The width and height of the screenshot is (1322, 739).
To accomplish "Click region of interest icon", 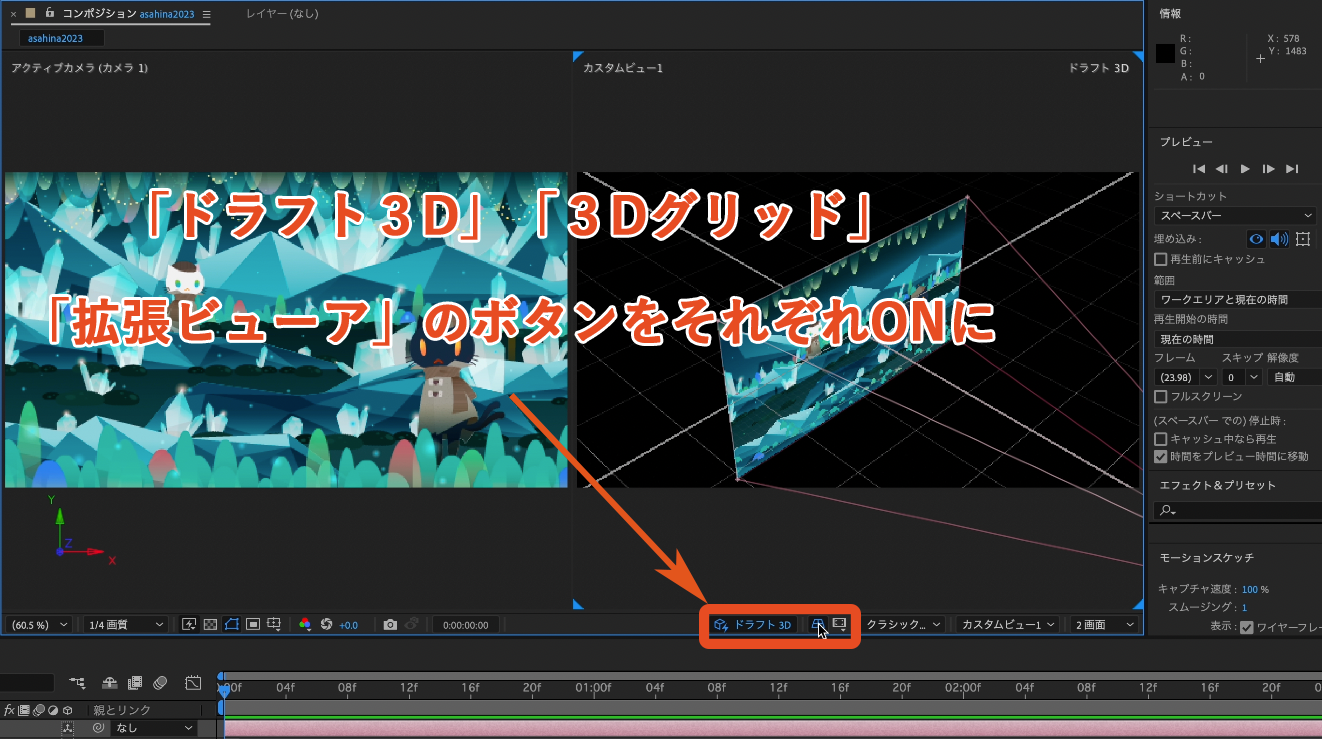I will [x=253, y=625].
